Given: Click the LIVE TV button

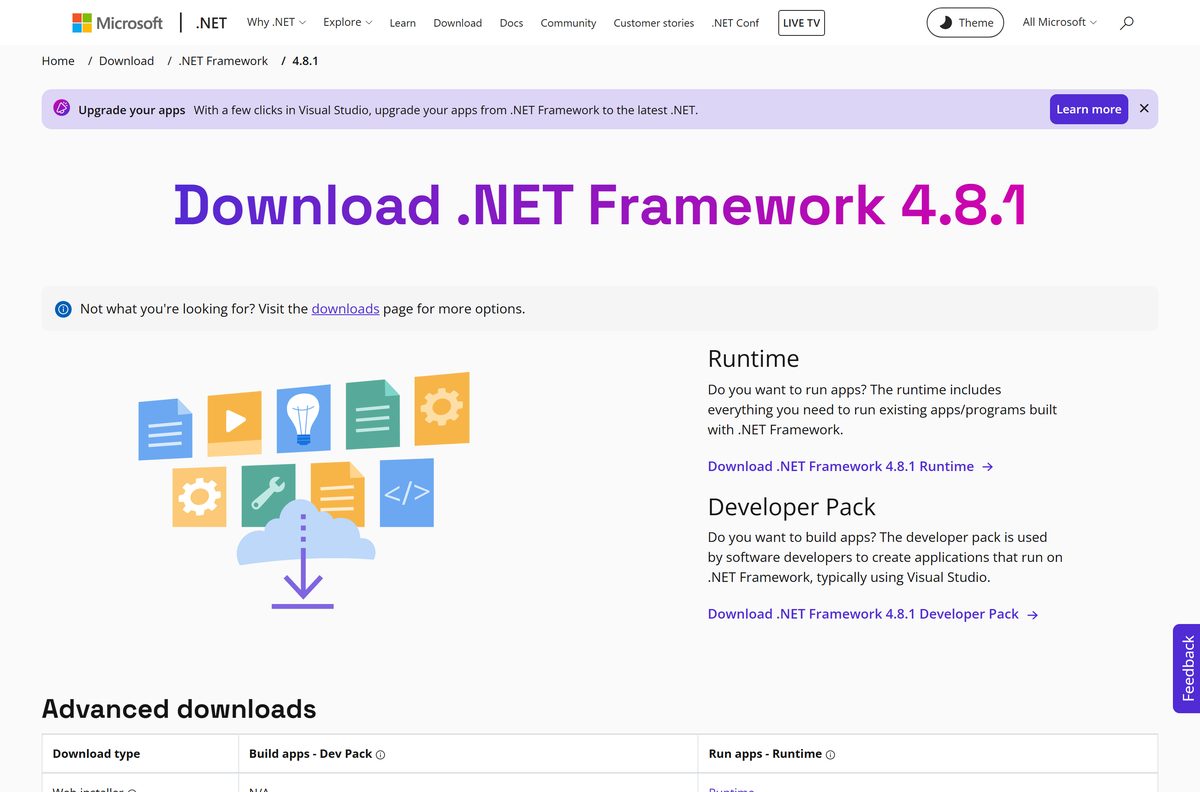Looking at the screenshot, I should click(x=801, y=22).
